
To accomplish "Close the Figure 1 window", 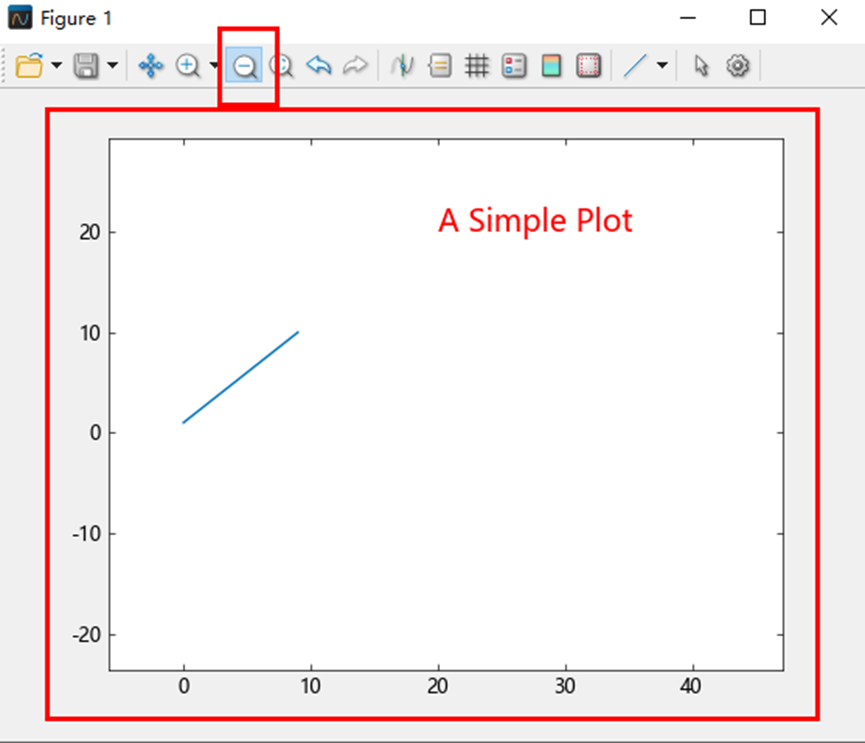I will tap(829, 18).
